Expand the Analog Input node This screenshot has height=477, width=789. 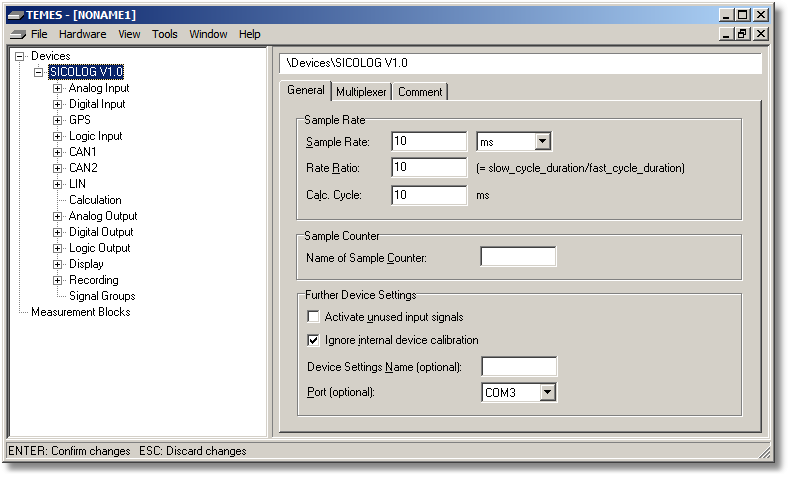pyautogui.click(x=58, y=89)
